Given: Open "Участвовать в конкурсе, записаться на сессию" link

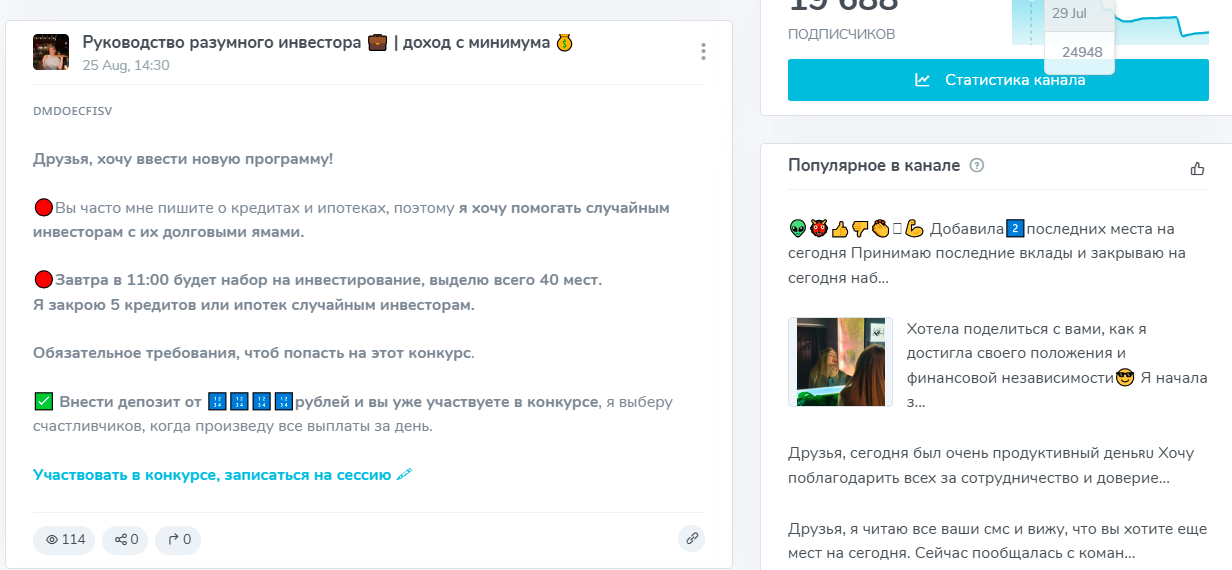Looking at the screenshot, I should pos(223,475).
